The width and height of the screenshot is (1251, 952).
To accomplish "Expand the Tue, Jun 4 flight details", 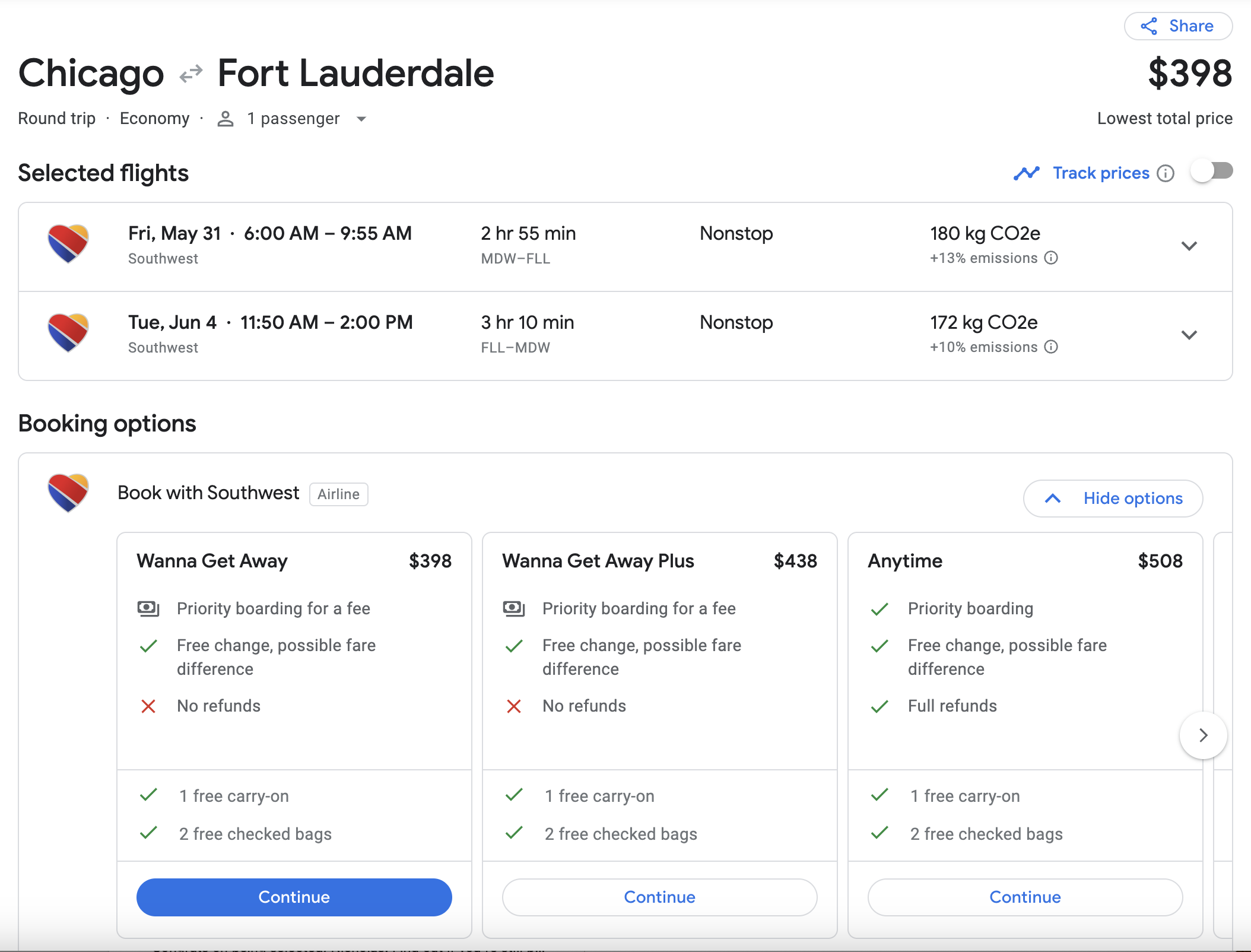I will pos(1189,335).
